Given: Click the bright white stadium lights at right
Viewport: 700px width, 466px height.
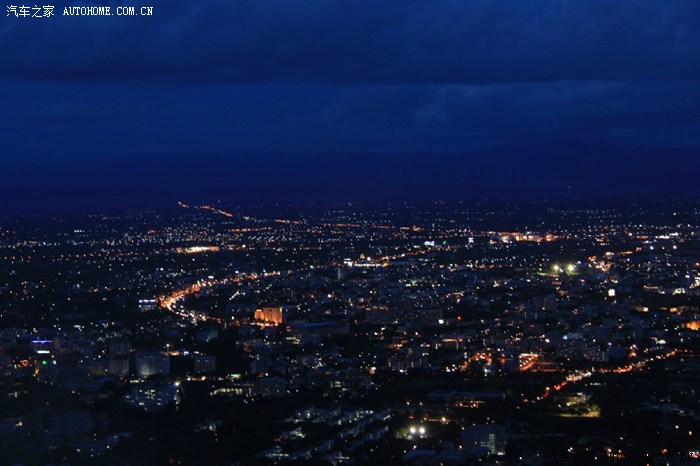Looking at the screenshot, I should [563, 268].
